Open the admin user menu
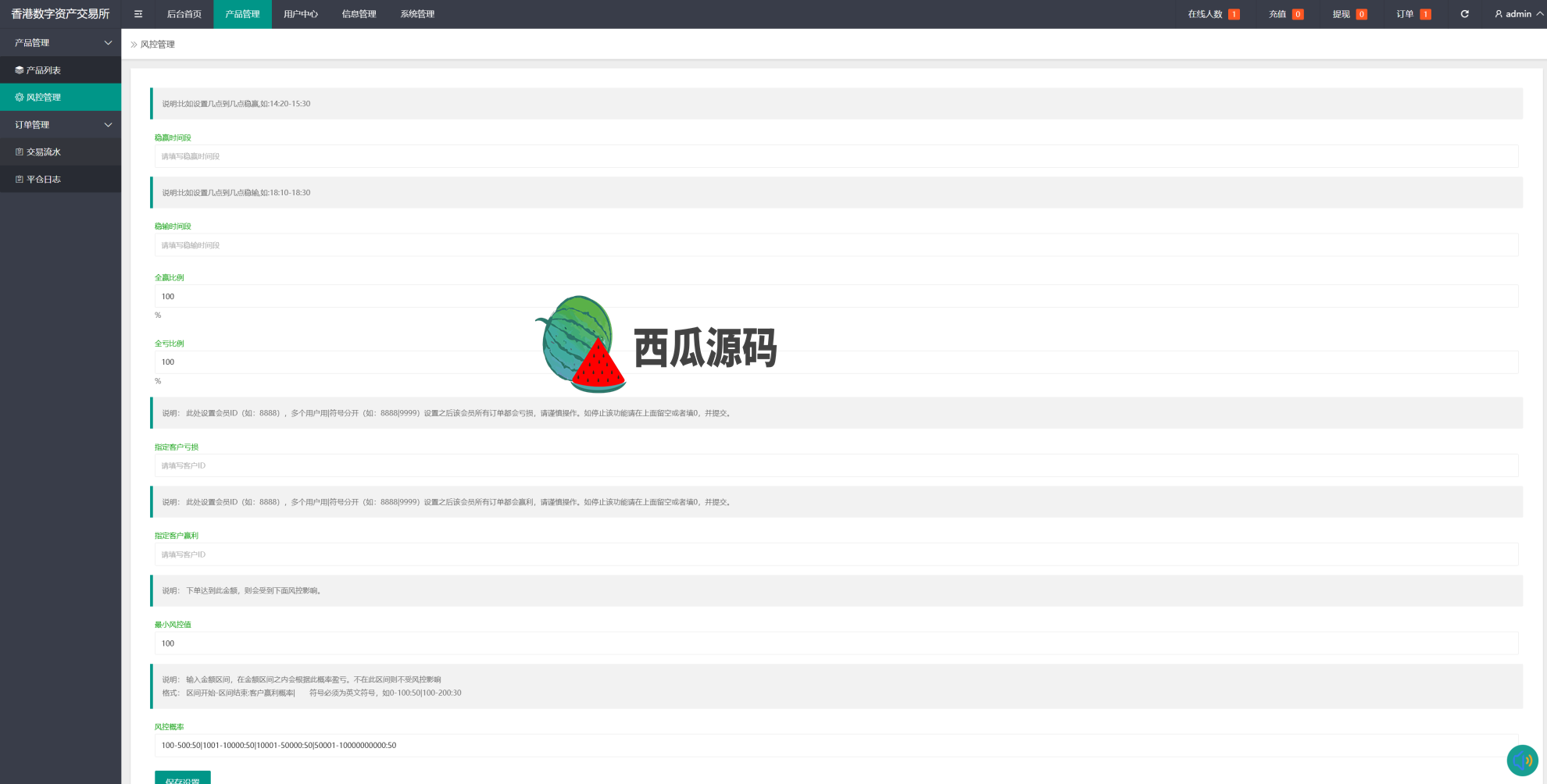Screen dimensions: 1547x784 [x=1519, y=14]
